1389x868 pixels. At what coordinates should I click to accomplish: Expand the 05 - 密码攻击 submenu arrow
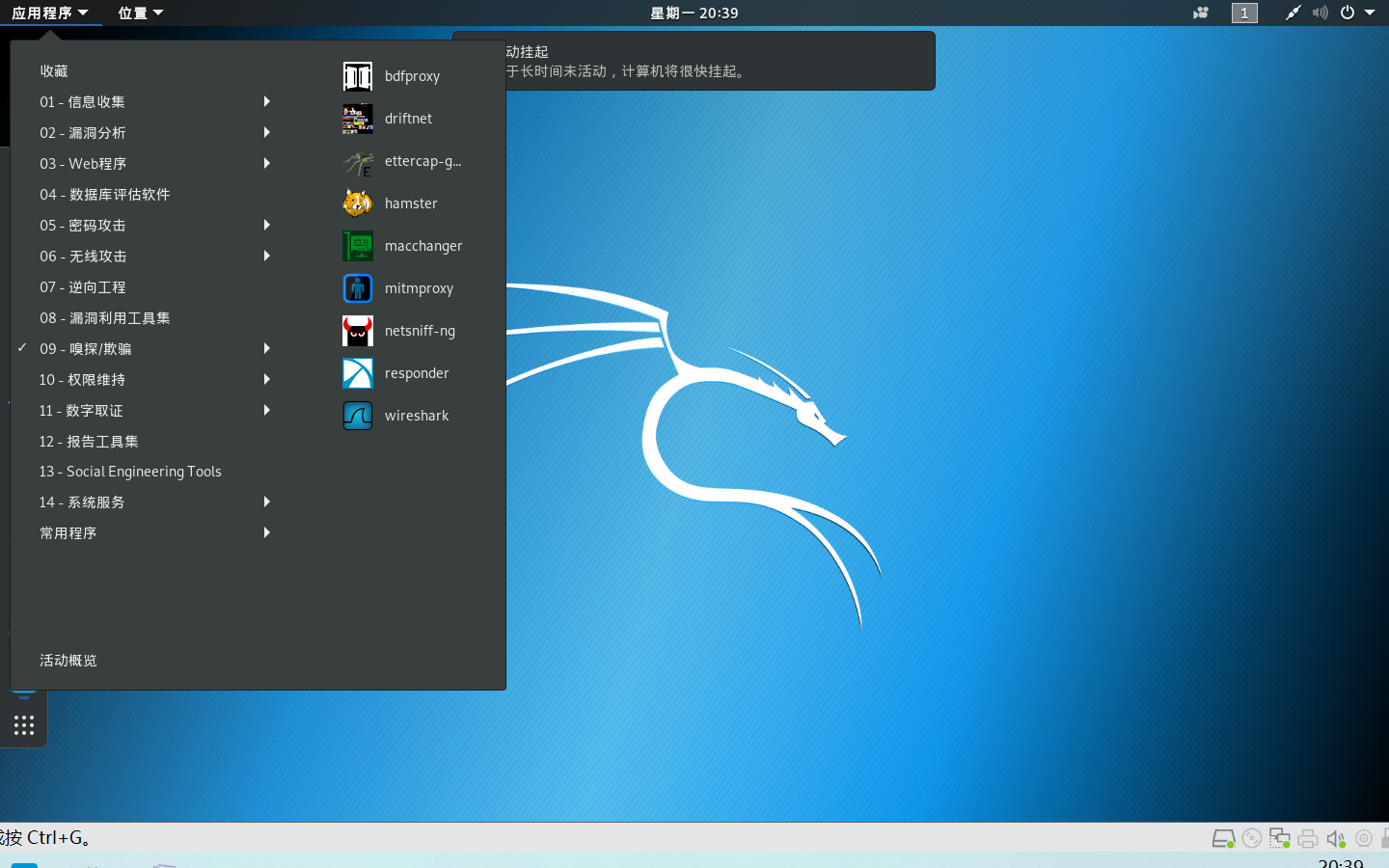(x=267, y=225)
